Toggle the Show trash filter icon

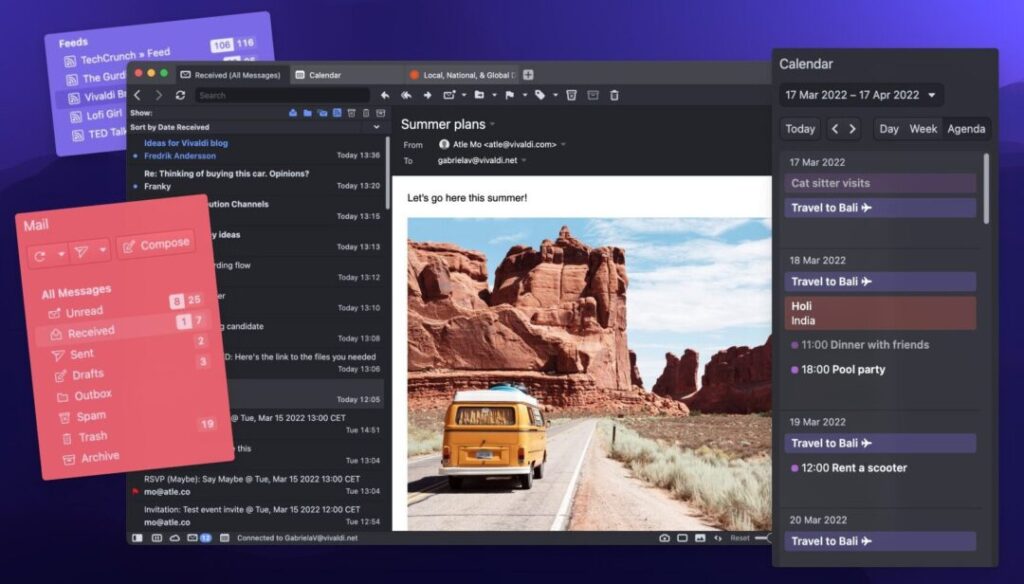(366, 113)
